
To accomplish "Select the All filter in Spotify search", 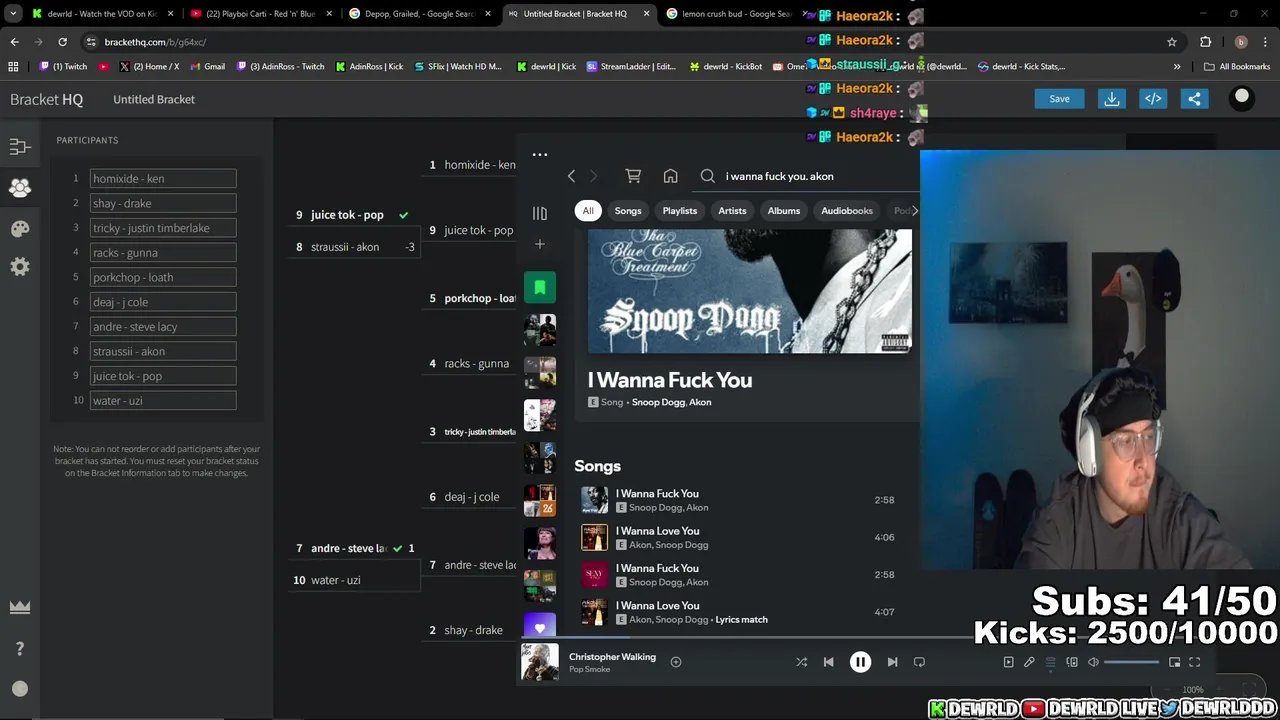I will tap(588, 211).
